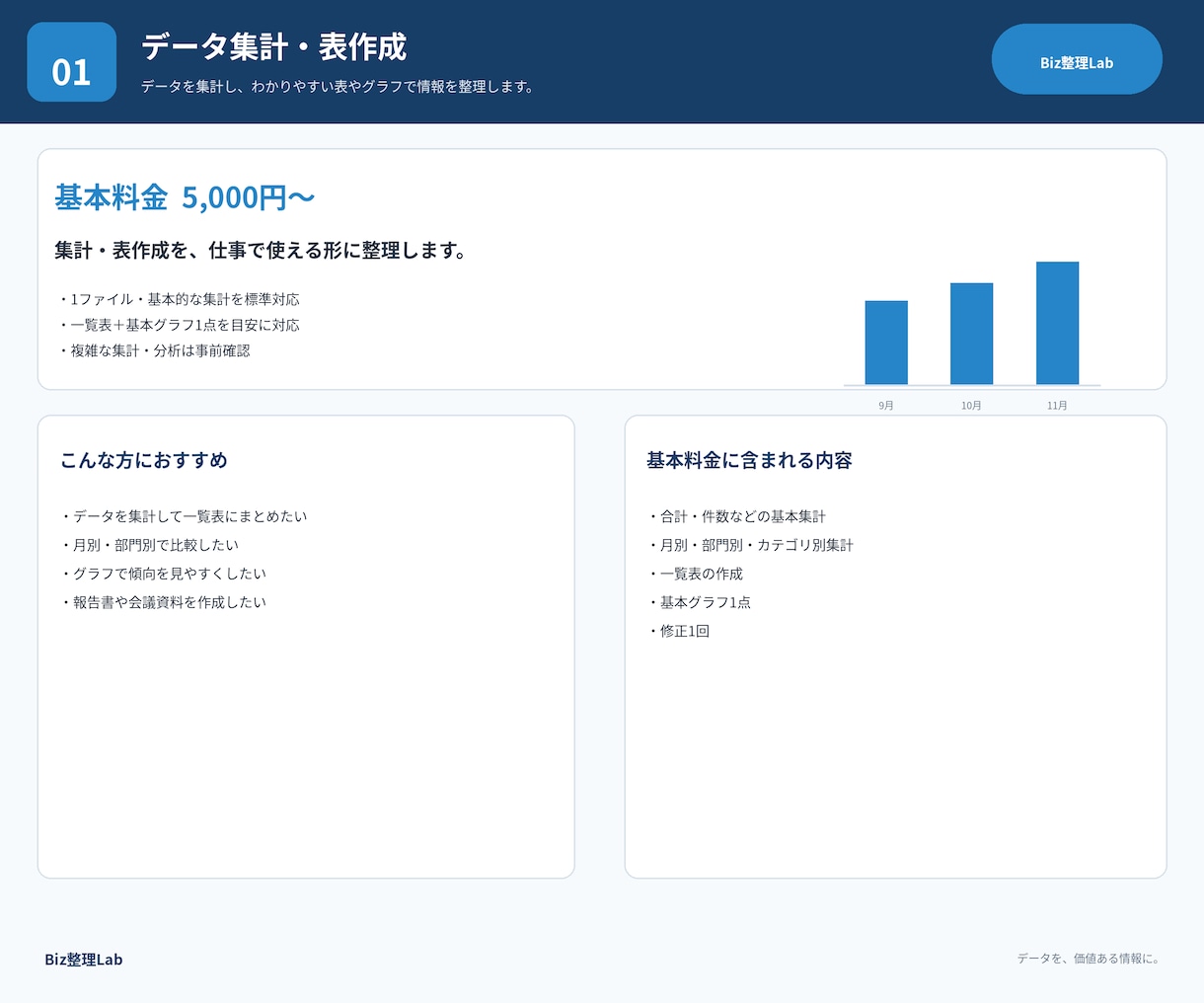Click 月別・部門別で比較したい
The image size is (1204, 1003).
pos(149,545)
